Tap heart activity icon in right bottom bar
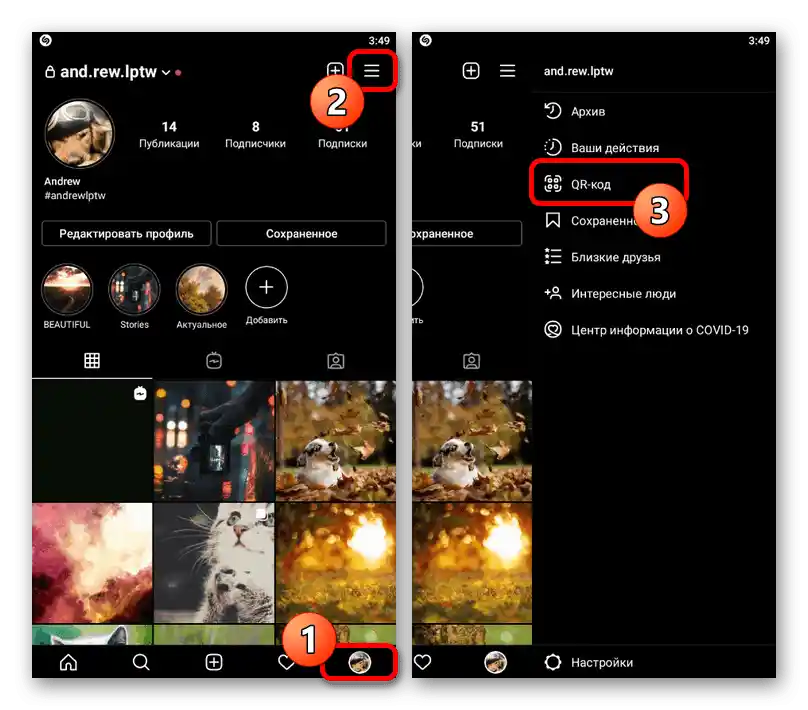The width and height of the screenshot is (808, 710). point(423,662)
